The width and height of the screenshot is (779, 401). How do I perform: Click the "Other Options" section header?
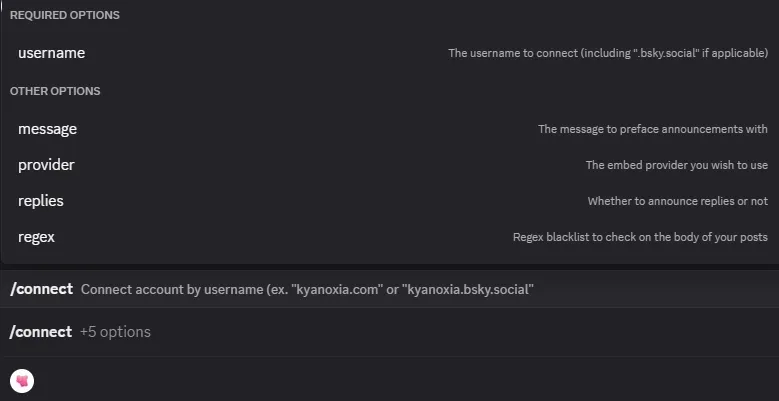click(55, 91)
